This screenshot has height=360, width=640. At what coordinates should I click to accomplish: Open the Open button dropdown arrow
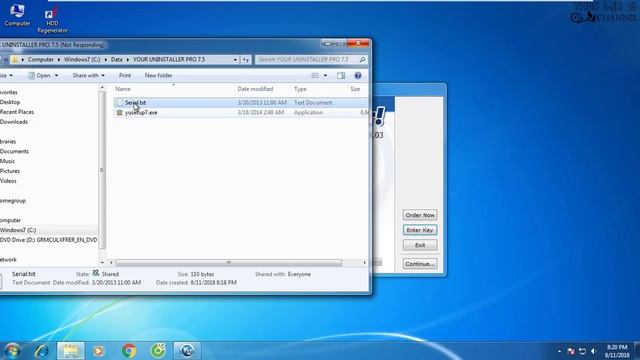point(56,76)
